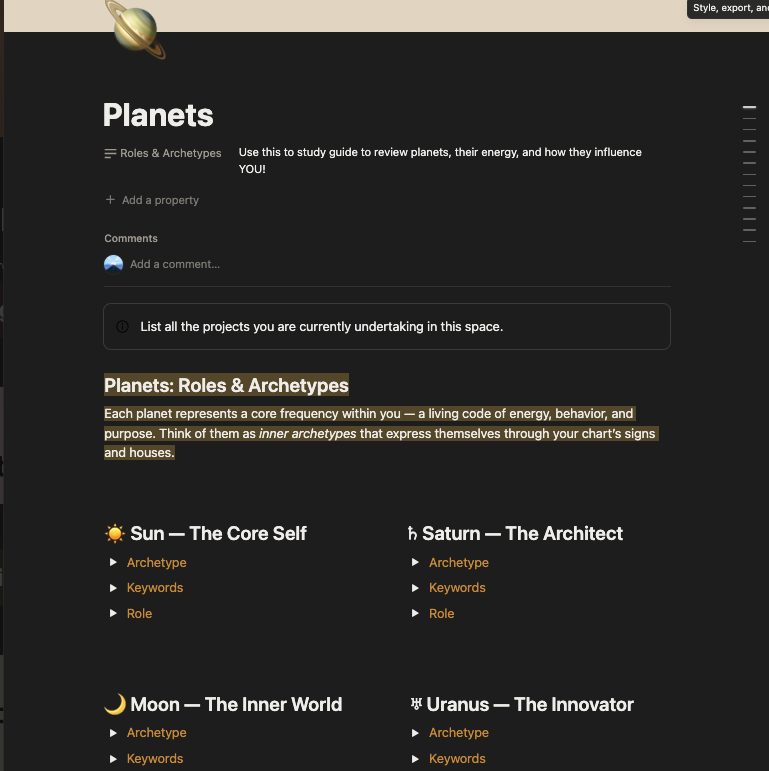Click the crescent moon emoji in Moon heading
Screen dimensions: 769x771
coord(115,705)
